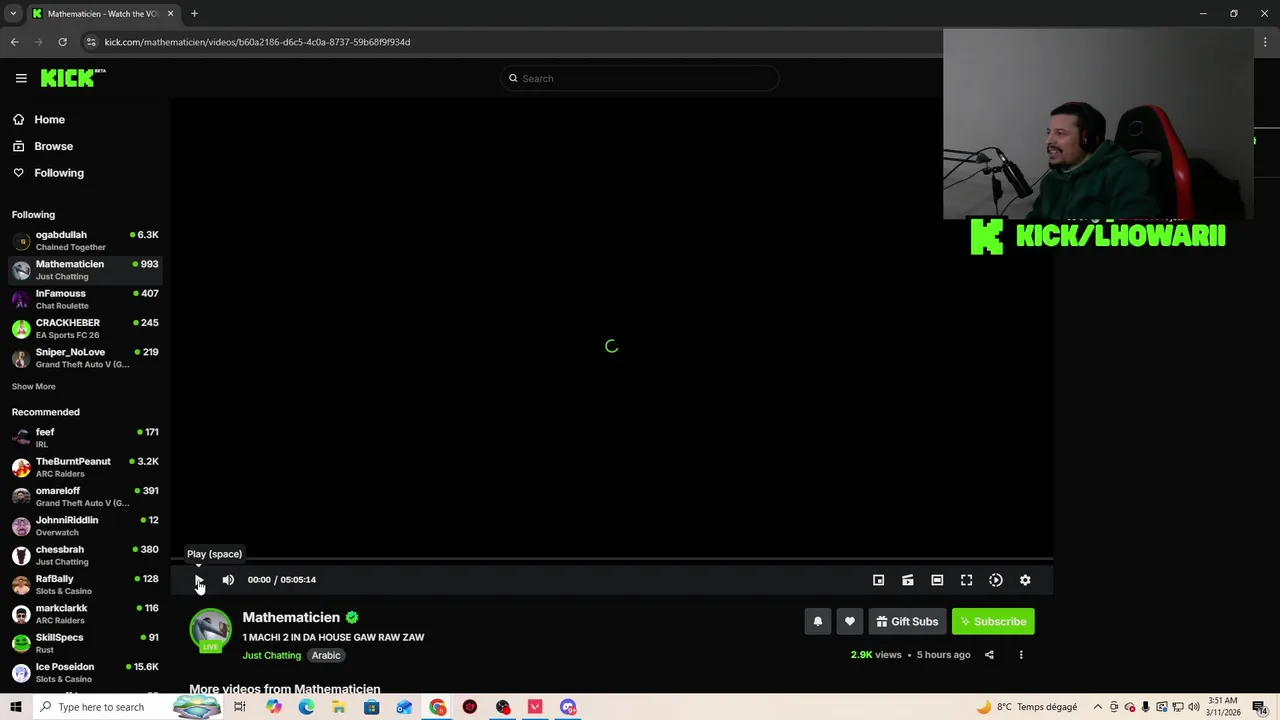Open new browser tab
Viewport: 1280px width, 720px height.
[194, 14]
